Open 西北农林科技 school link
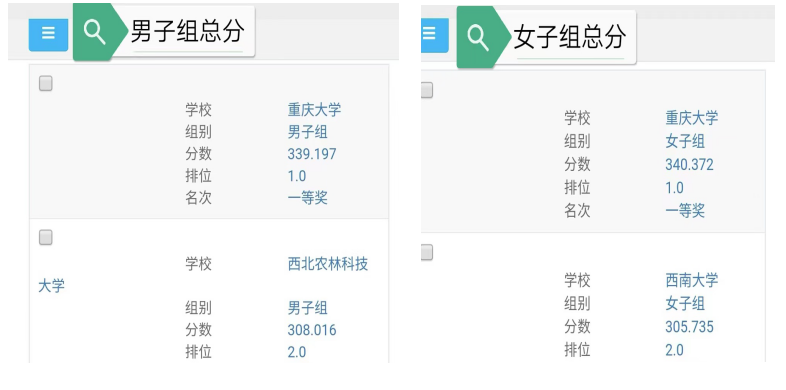786x390 pixels. (328, 264)
